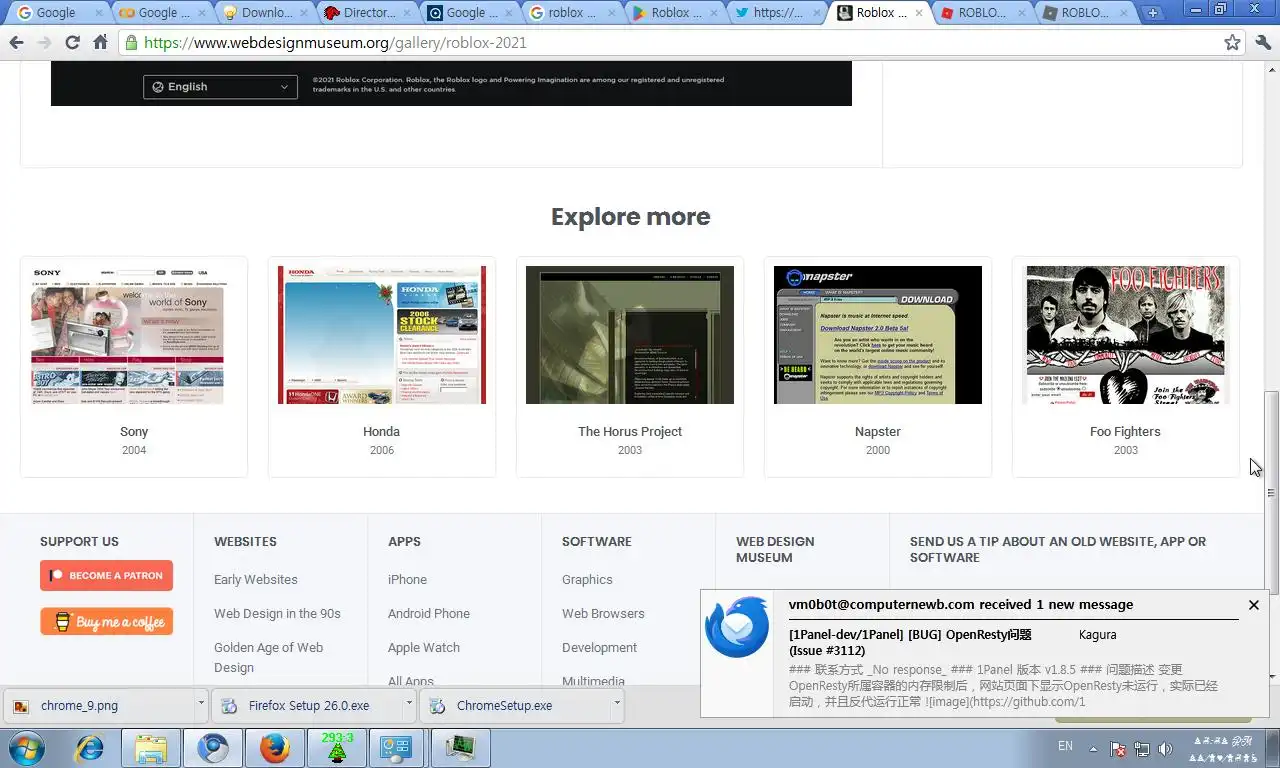Open Windows Explorer folder in the taskbar
Viewport: 1280px width, 768px height.
[151, 748]
